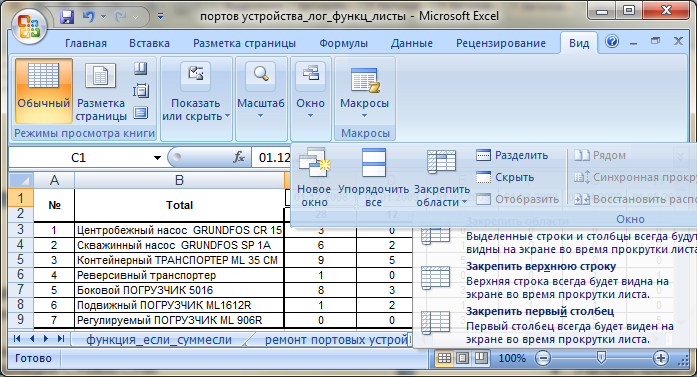Click the formula bar input
697x377 pixels.
point(272,157)
